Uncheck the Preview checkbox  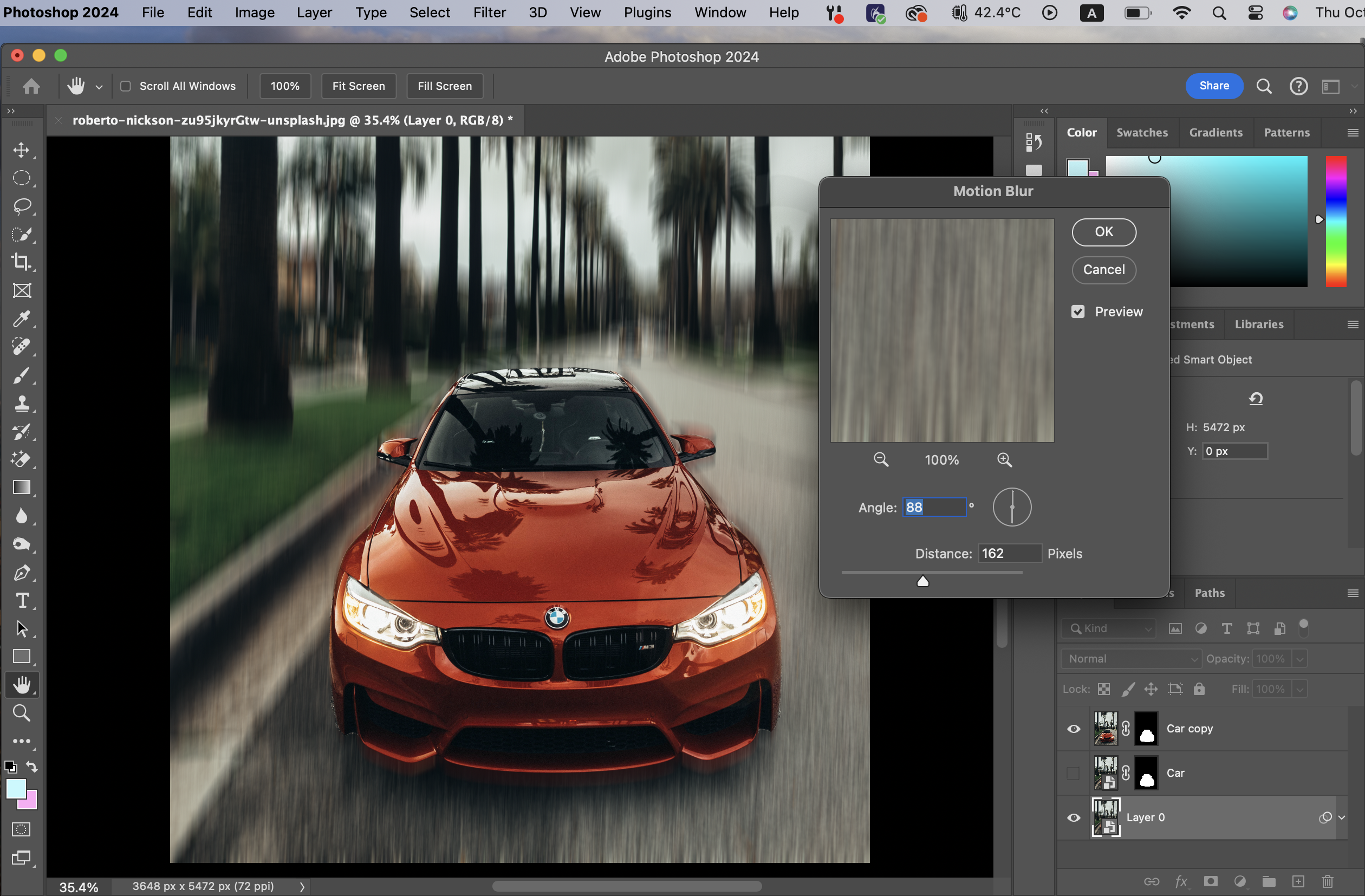[x=1078, y=311]
